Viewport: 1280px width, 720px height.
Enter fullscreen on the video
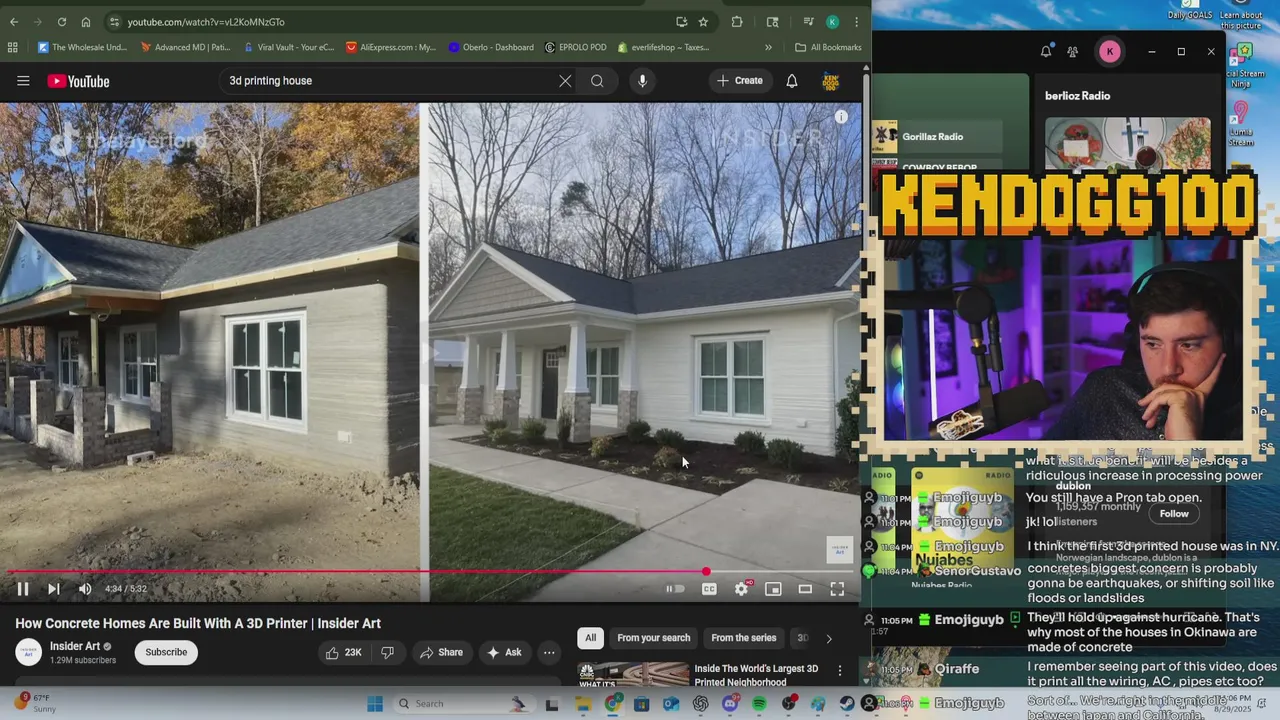point(837,589)
